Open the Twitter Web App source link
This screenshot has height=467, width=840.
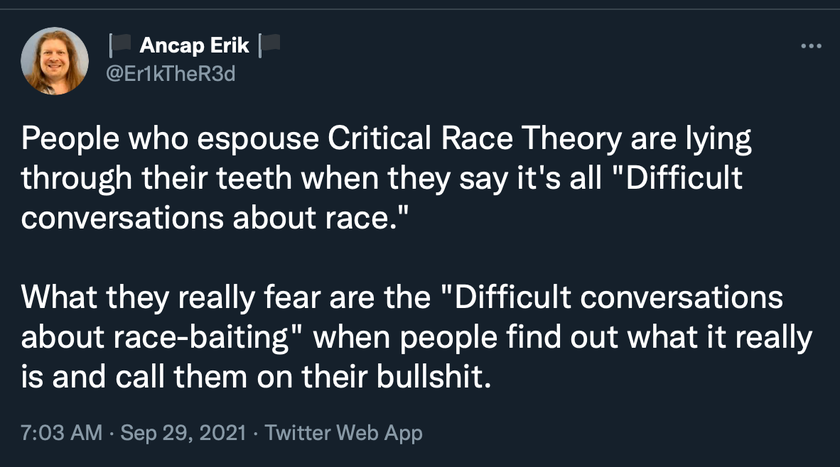343,432
